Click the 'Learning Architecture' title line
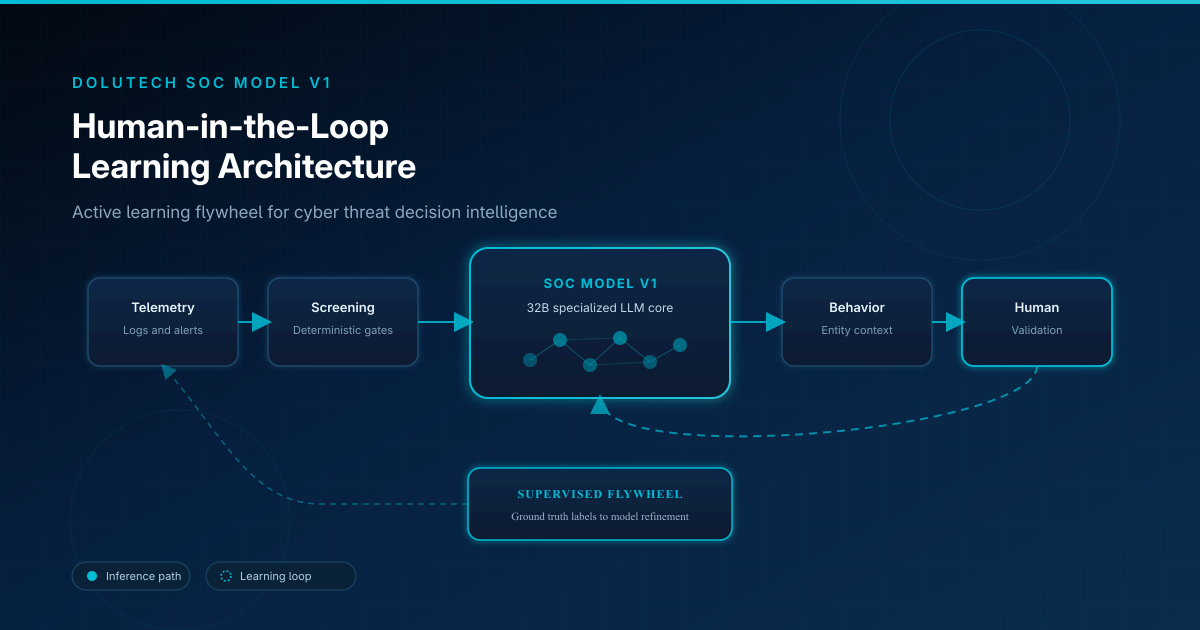The height and width of the screenshot is (630, 1200). [x=244, y=166]
